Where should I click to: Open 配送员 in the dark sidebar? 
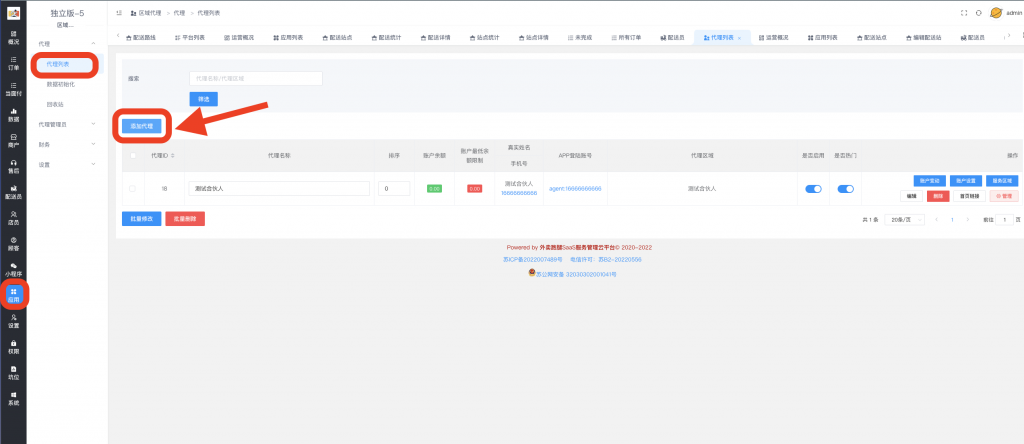pos(13,192)
